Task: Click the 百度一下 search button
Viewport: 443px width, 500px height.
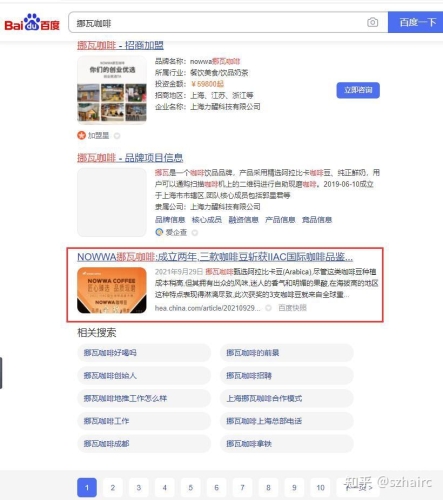Action: [415, 22]
